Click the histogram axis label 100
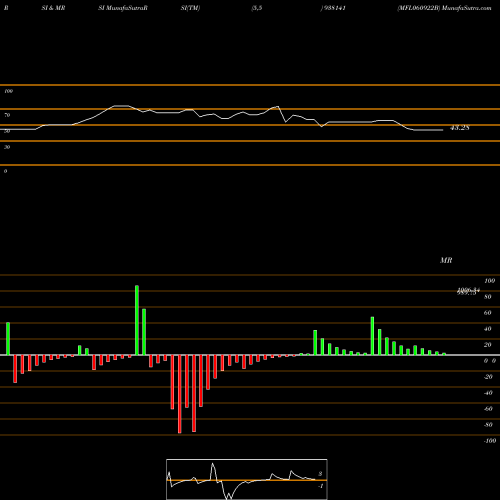500x500 pixels. point(490,281)
